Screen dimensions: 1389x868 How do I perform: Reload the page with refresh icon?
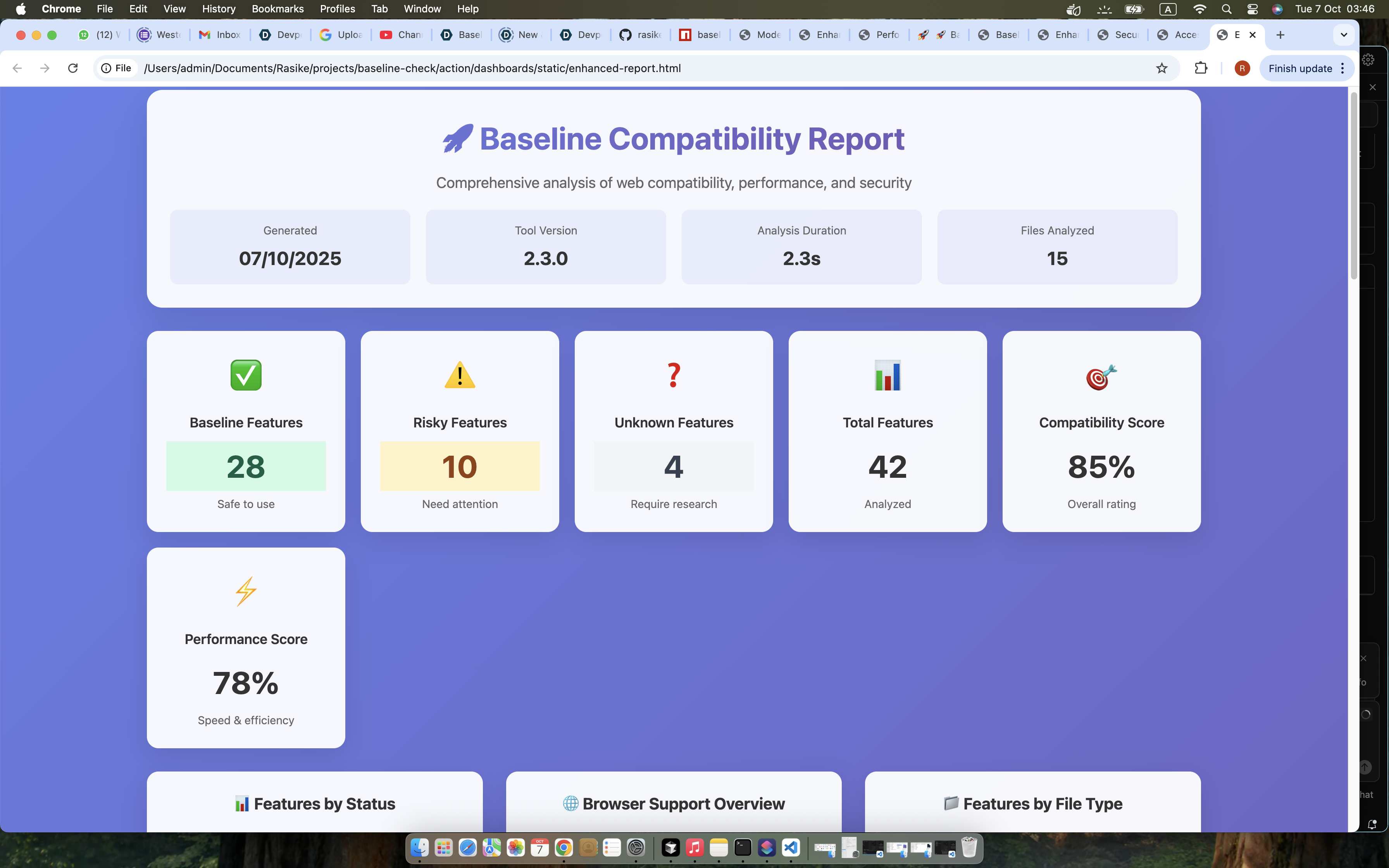pos(73,68)
